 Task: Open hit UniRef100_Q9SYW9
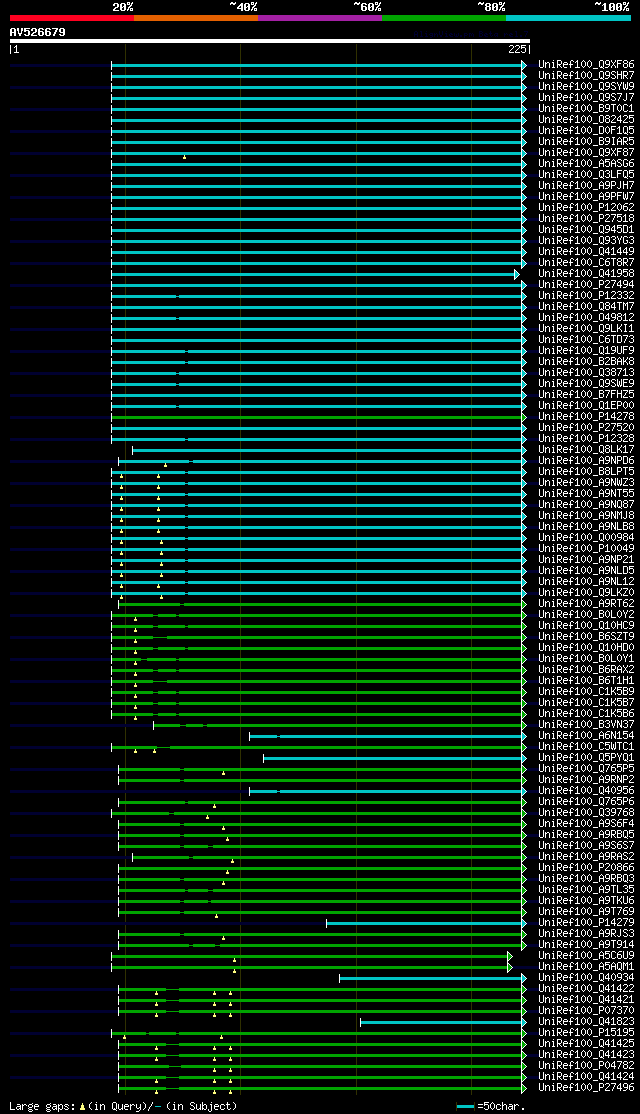tap(586, 87)
